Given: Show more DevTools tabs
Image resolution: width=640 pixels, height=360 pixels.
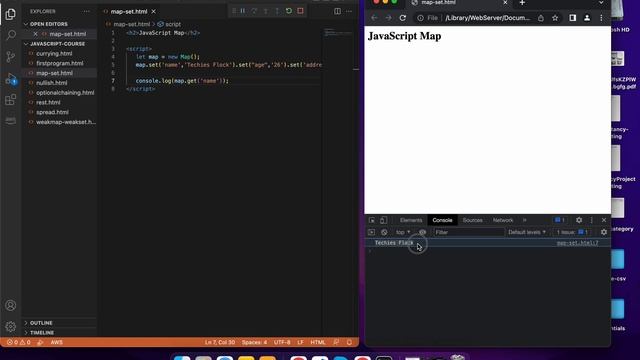Looking at the screenshot, I should click(x=525, y=220).
